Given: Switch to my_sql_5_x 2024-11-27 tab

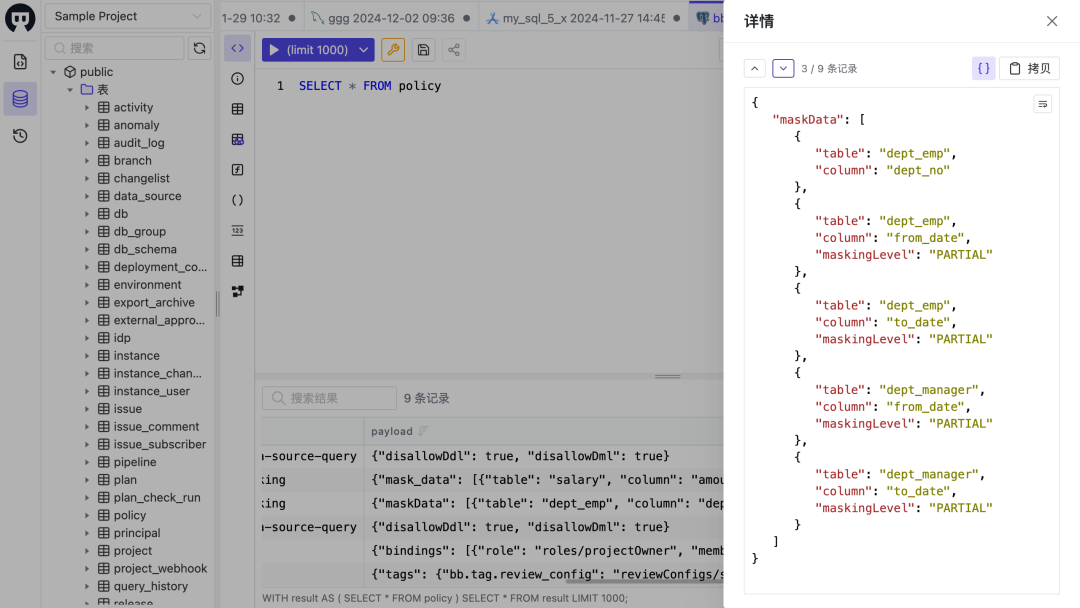Looking at the screenshot, I should 583,18.
